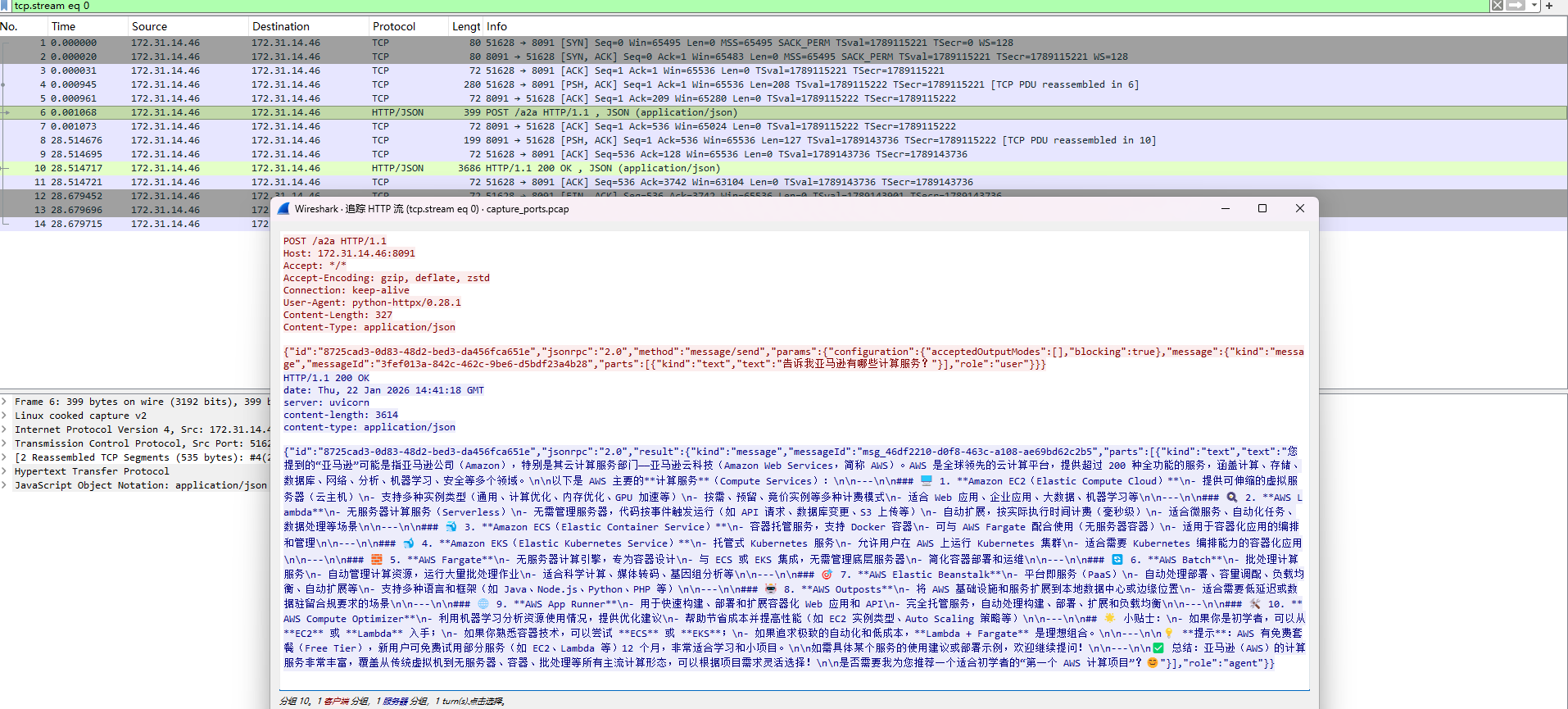Click the 'content-length: 3614' response header
The width and height of the screenshot is (1568, 709).
click(x=341, y=415)
